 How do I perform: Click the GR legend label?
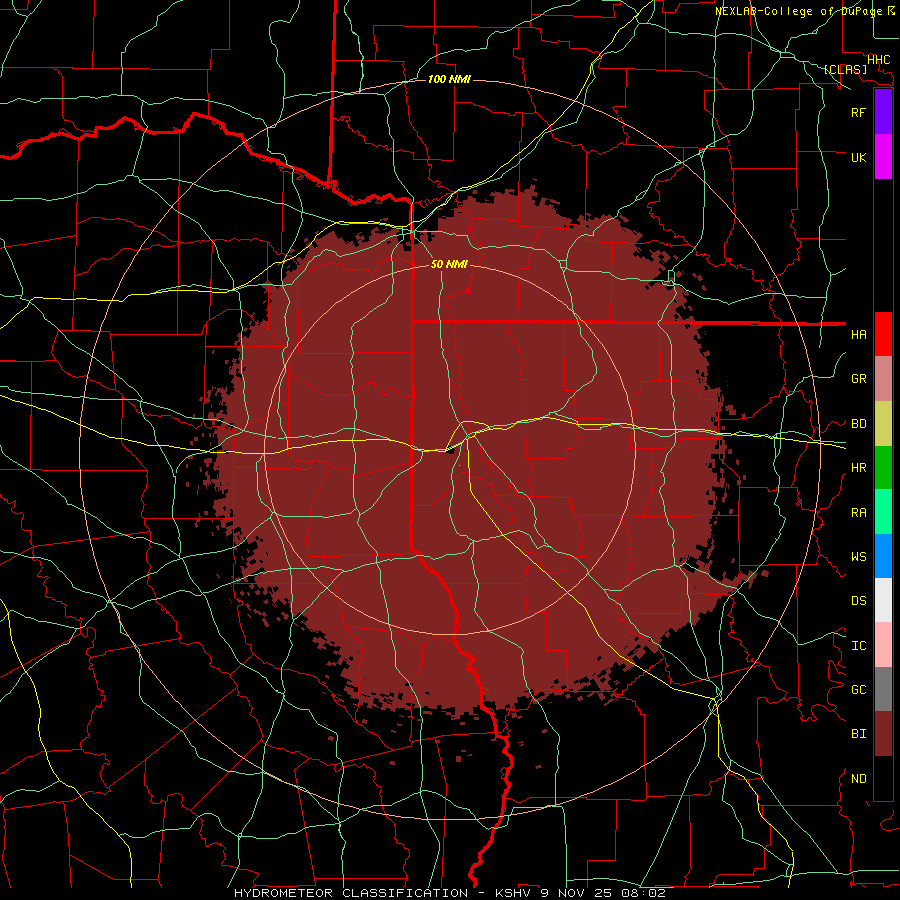(x=859, y=379)
